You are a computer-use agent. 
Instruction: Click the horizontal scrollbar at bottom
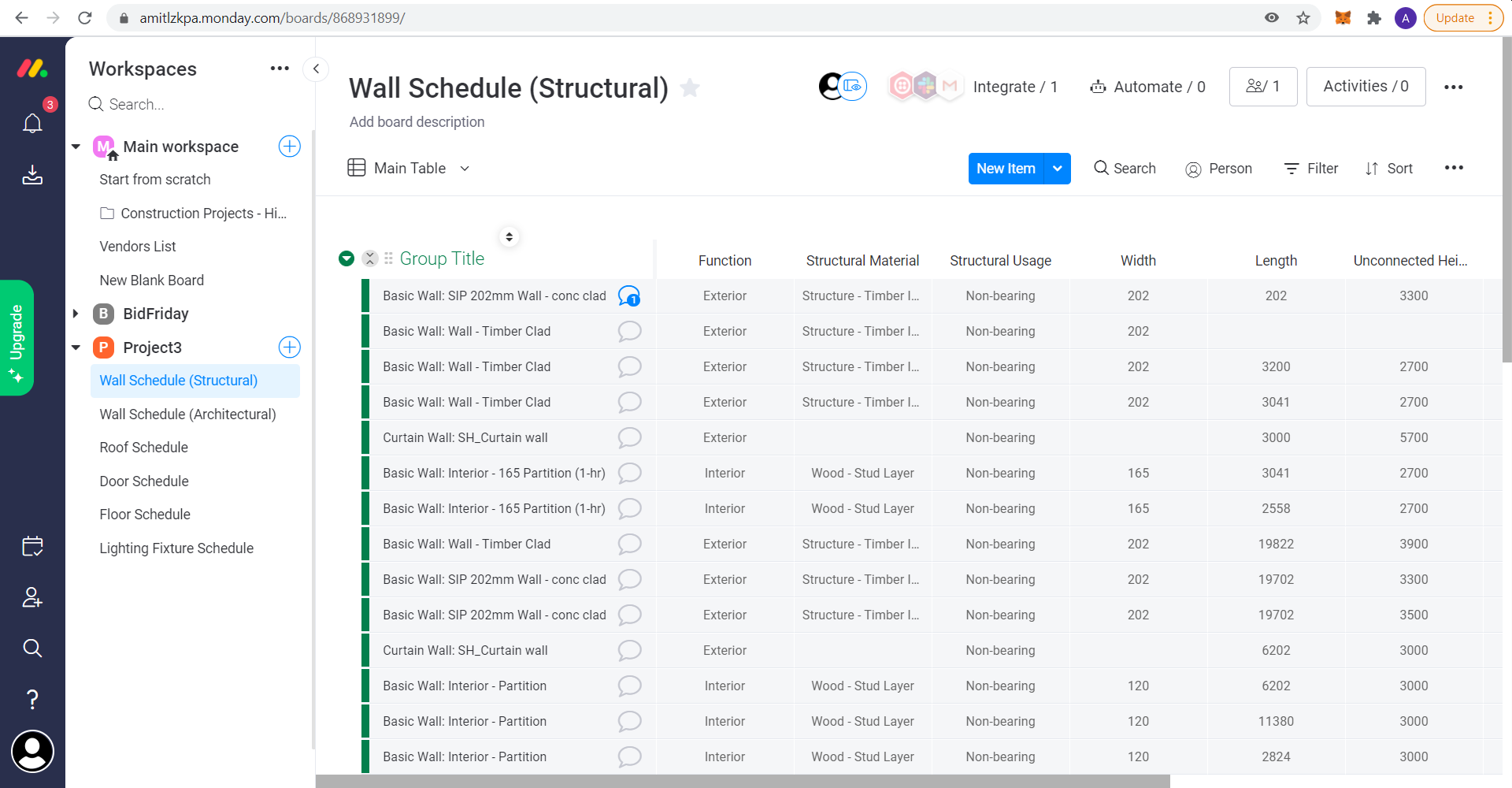743,781
